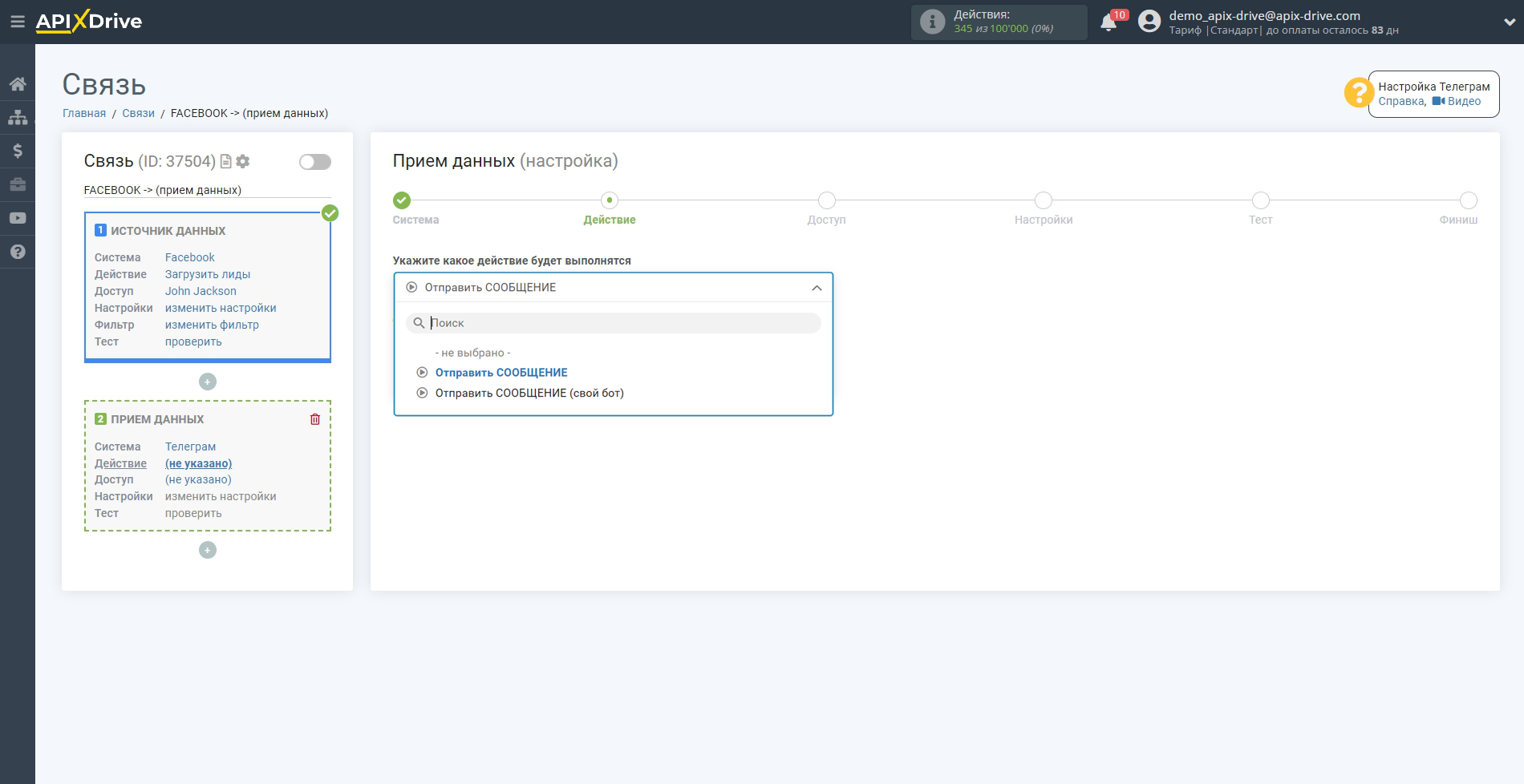Delete the data receiver block trash icon
Image resolution: width=1524 pixels, height=784 pixels.
point(315,419)
